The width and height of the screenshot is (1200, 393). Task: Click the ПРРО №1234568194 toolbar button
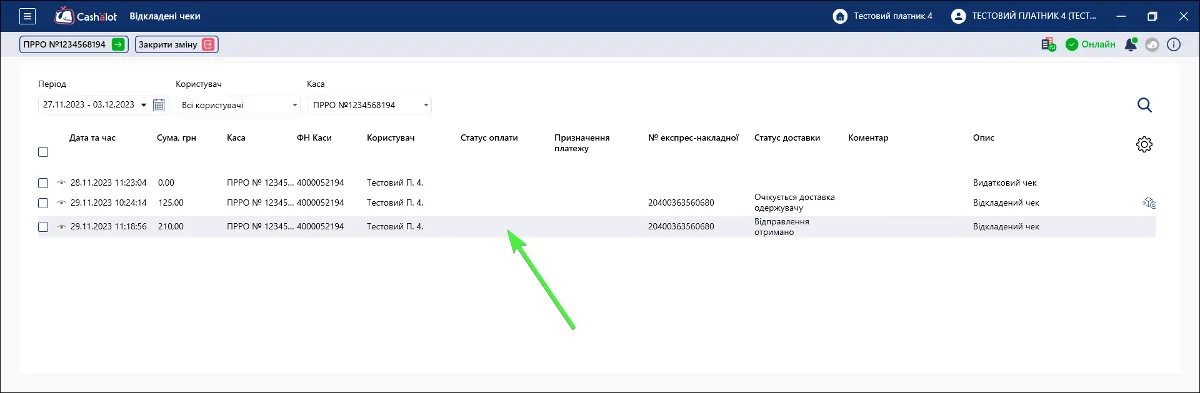click(x=73, y=44)
